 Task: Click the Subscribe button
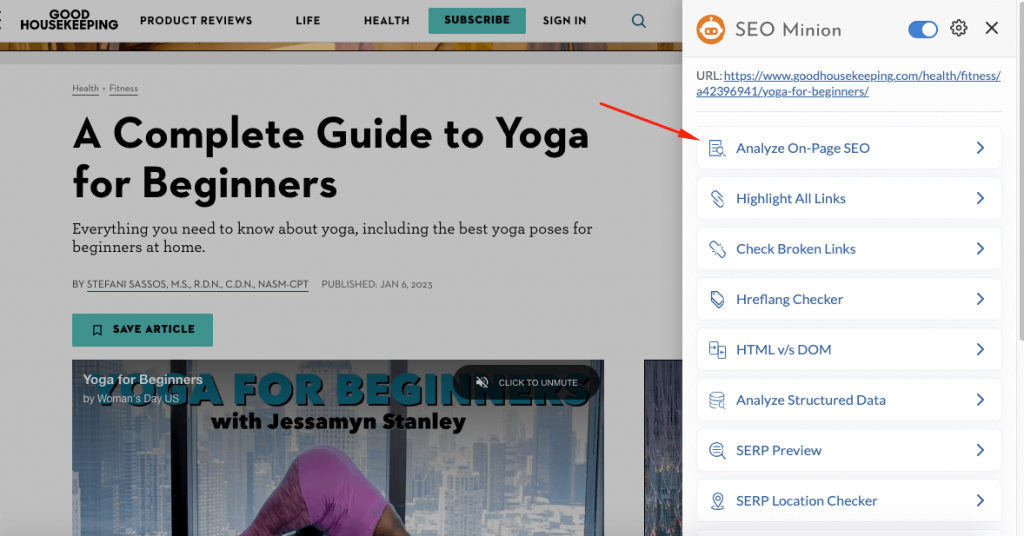477,20
